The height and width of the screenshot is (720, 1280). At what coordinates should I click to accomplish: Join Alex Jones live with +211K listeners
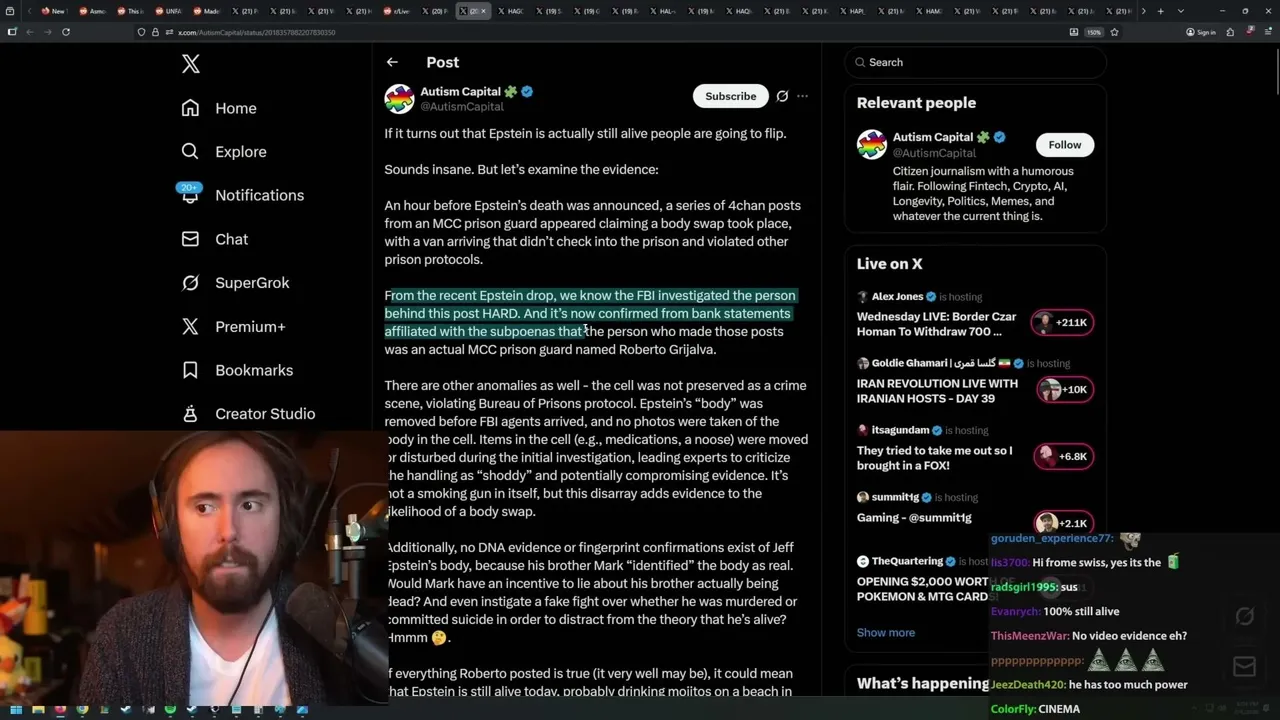point(1062,323)
